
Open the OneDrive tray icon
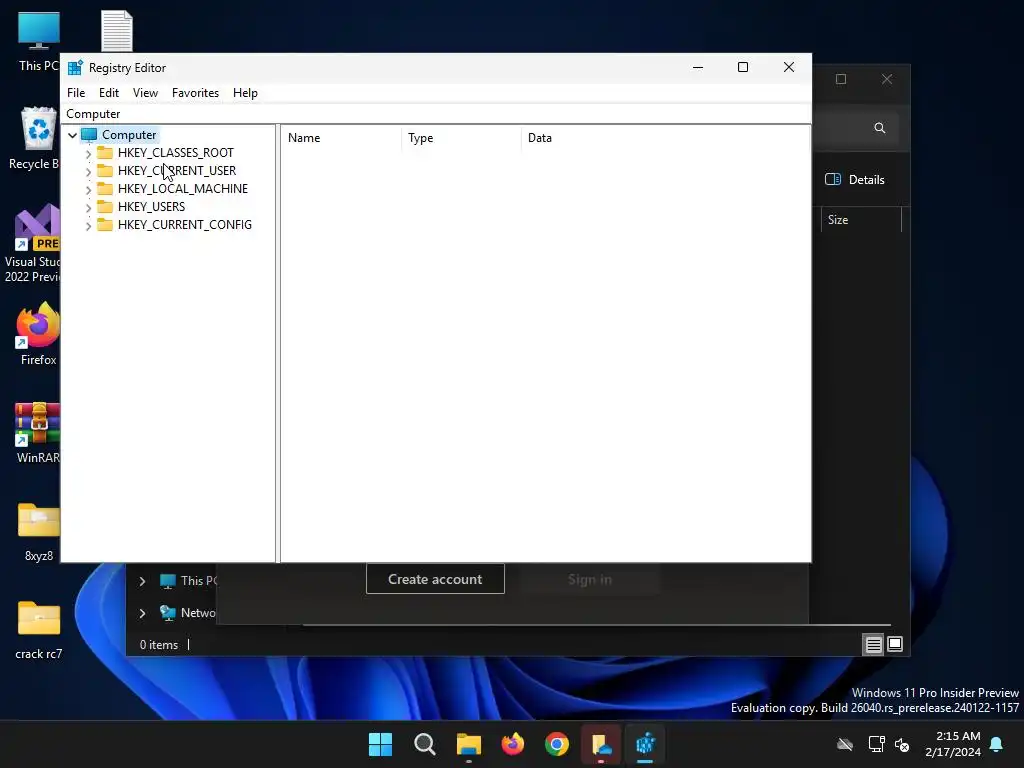coord(845,744)
